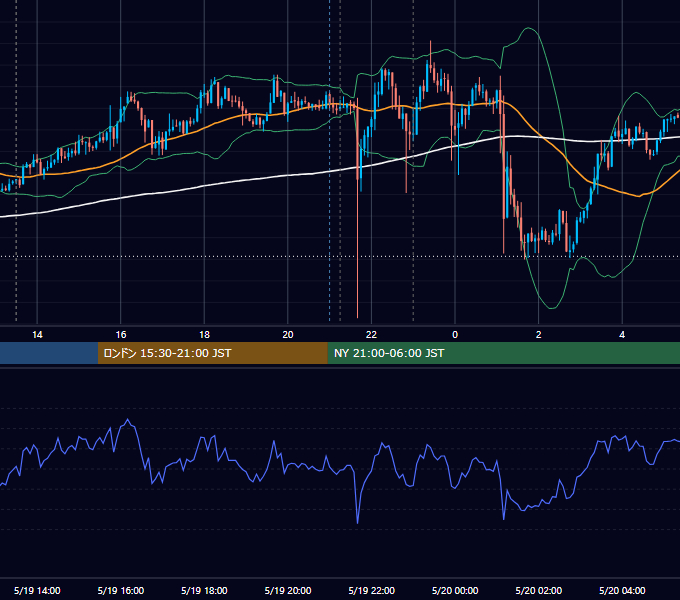Screen dimensions: 680x600
Task: Click the long red wick candle near 22
Action: point(358,208)
